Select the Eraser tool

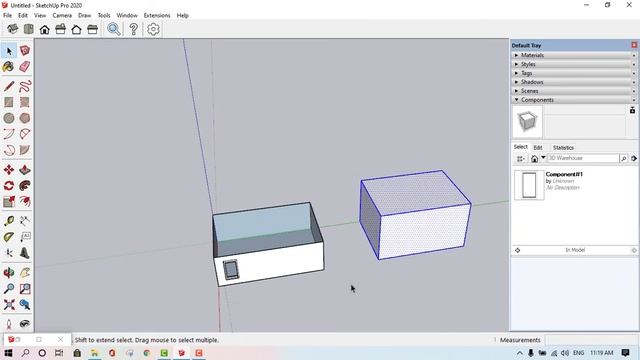point(25,67)
